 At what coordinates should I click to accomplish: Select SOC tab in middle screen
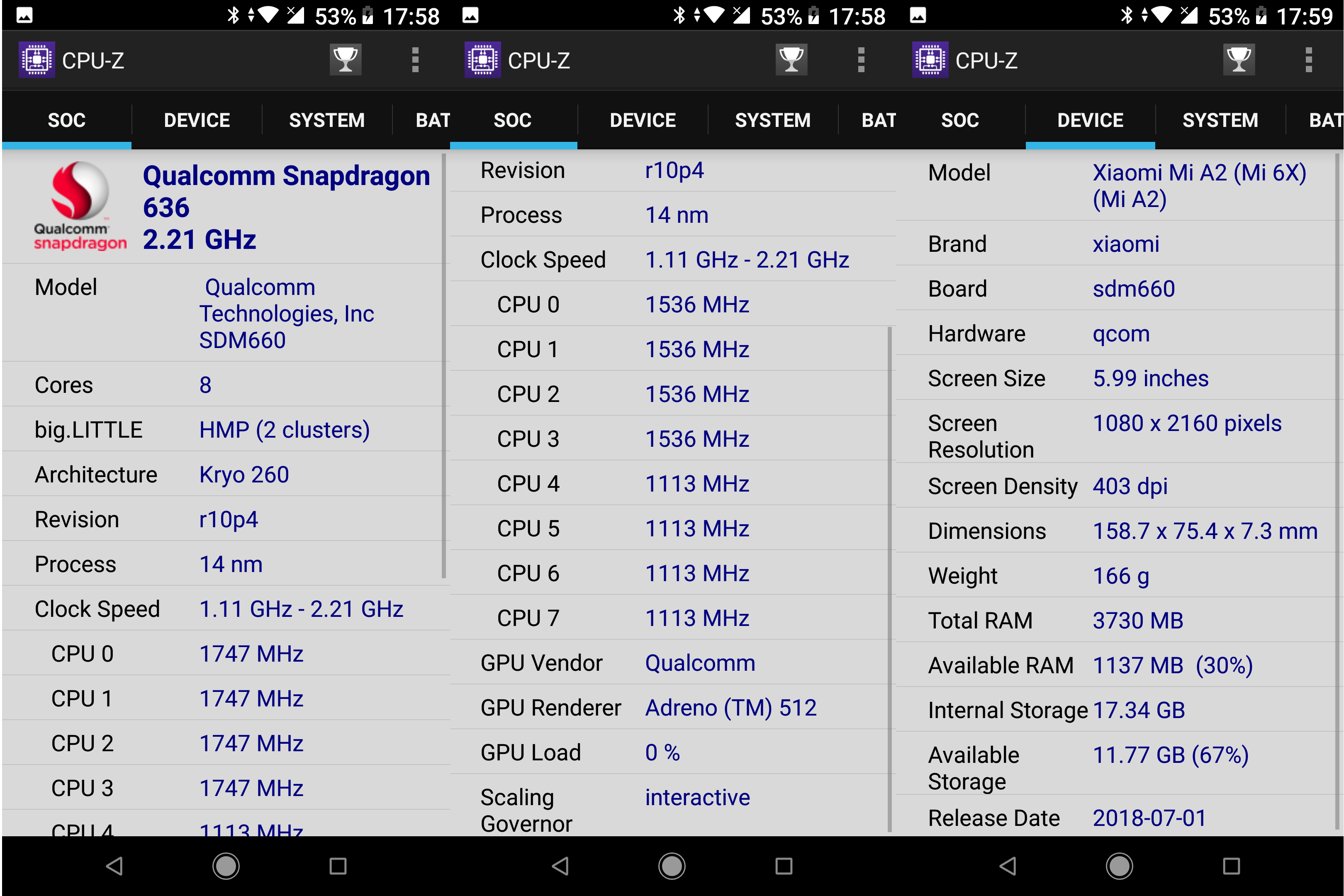pos(513,121)
